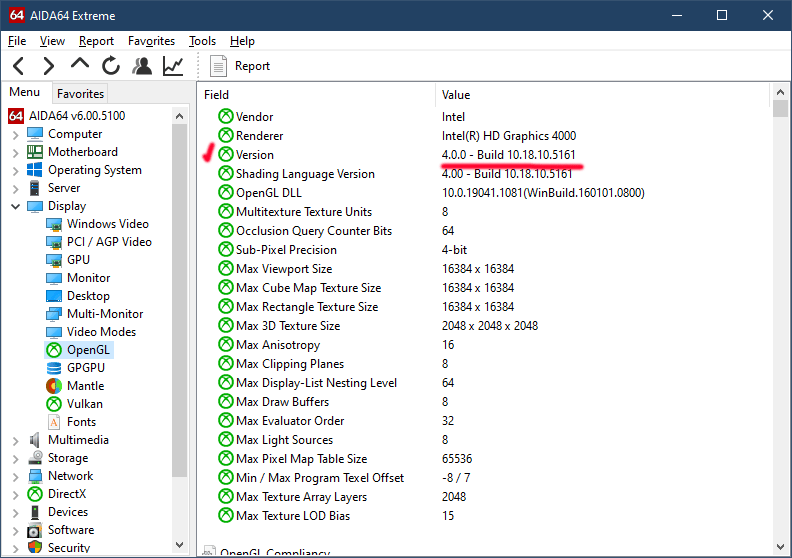Click the report panel scroll-up arrow
Viewport: 792px width, 558px height.
780,92
